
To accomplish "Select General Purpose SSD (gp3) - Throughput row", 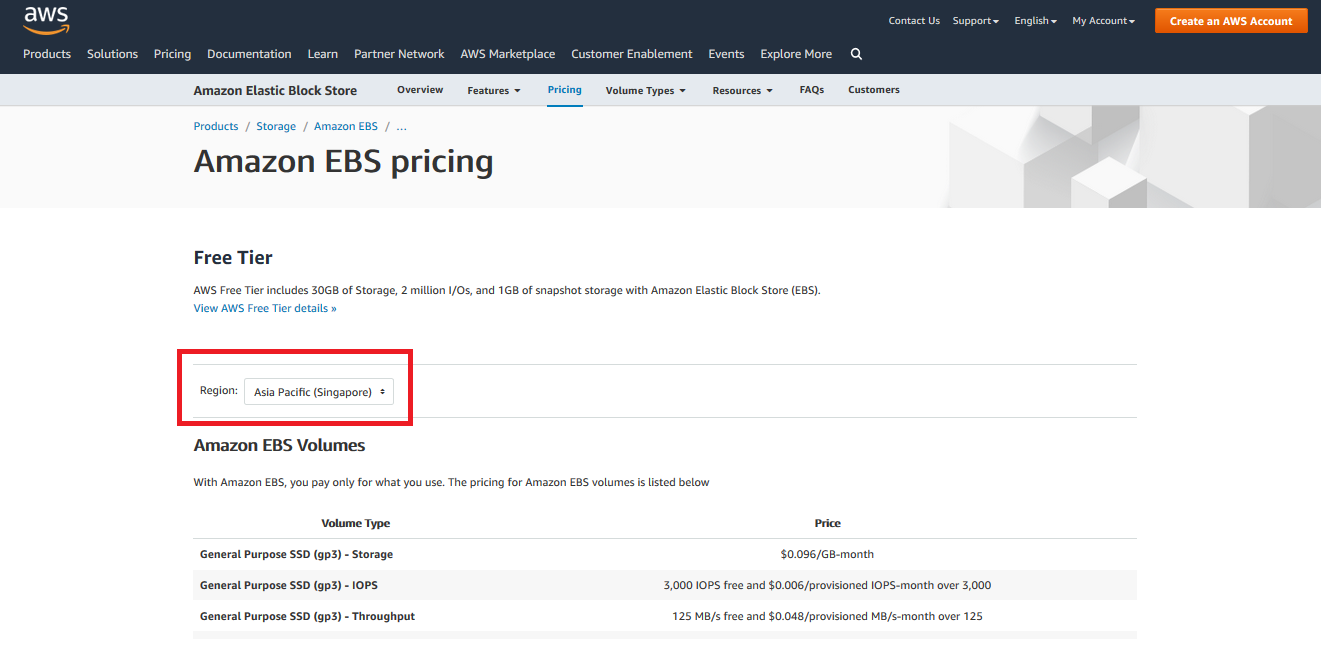I will (665, 616).
